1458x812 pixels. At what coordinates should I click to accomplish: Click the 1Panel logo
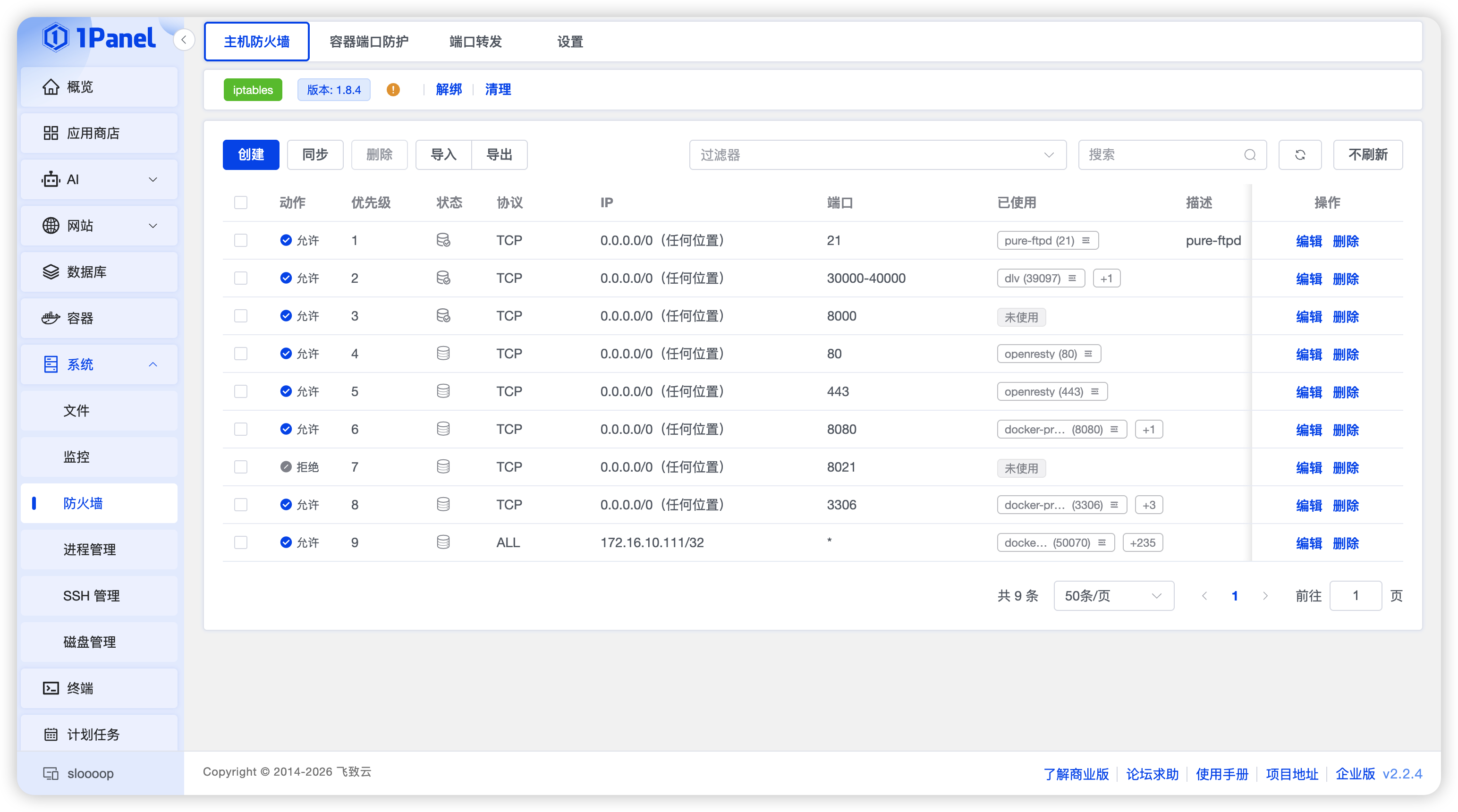pyautogui.click(x=99, y=38)
